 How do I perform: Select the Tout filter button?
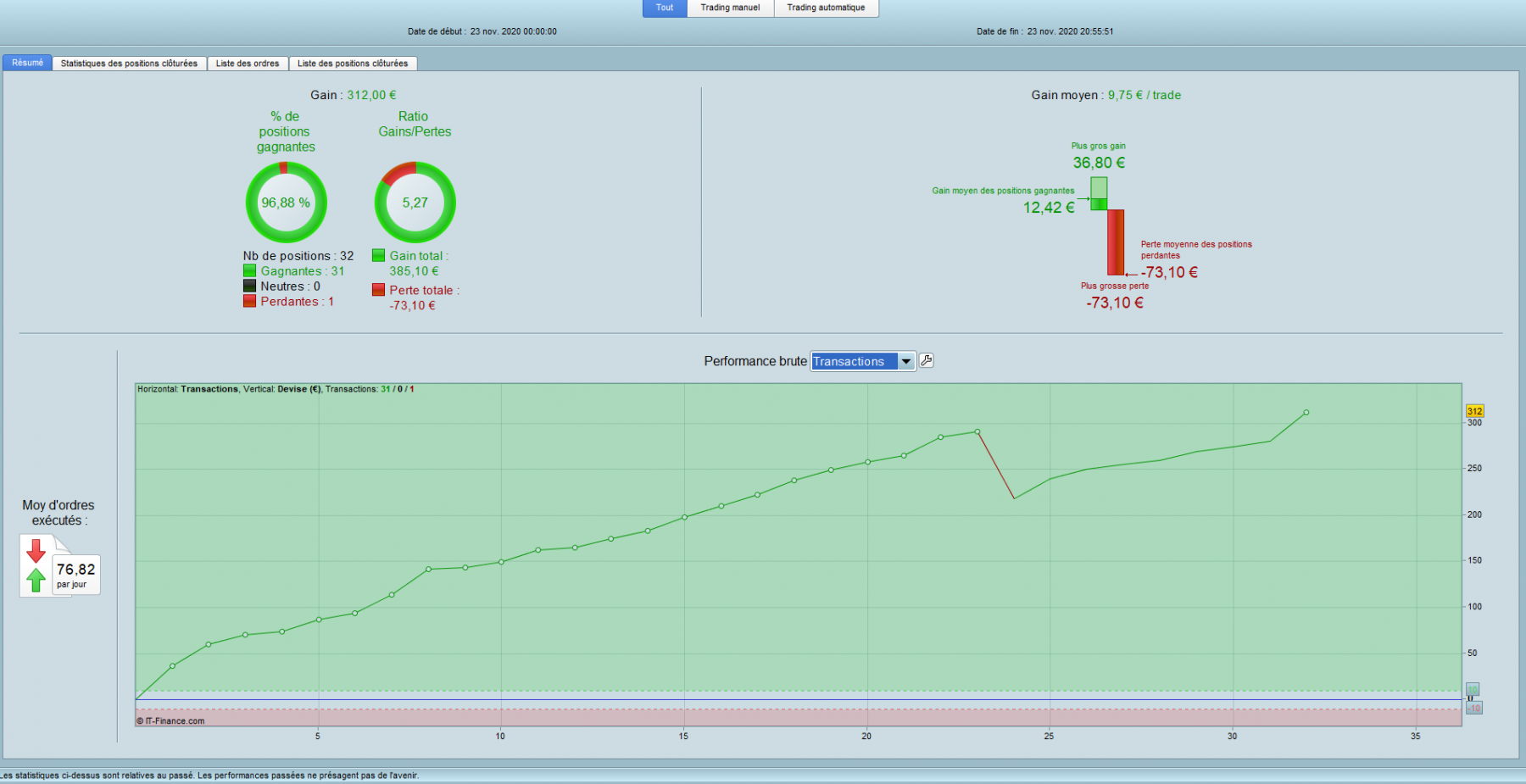pos(665,8)
